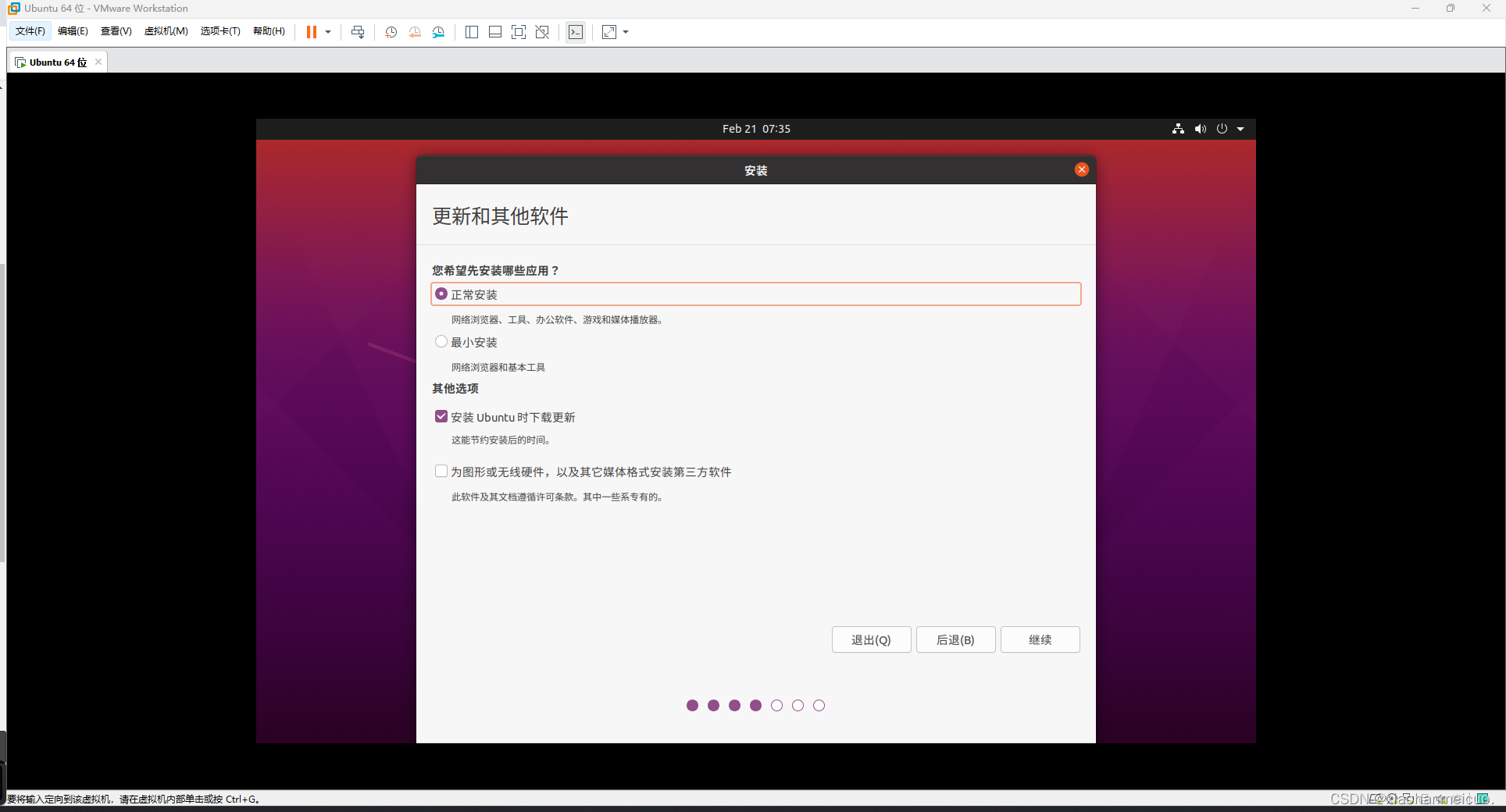1506x812 pixels.
Task: Open the snapshot manager
Action: pos(438,32)
